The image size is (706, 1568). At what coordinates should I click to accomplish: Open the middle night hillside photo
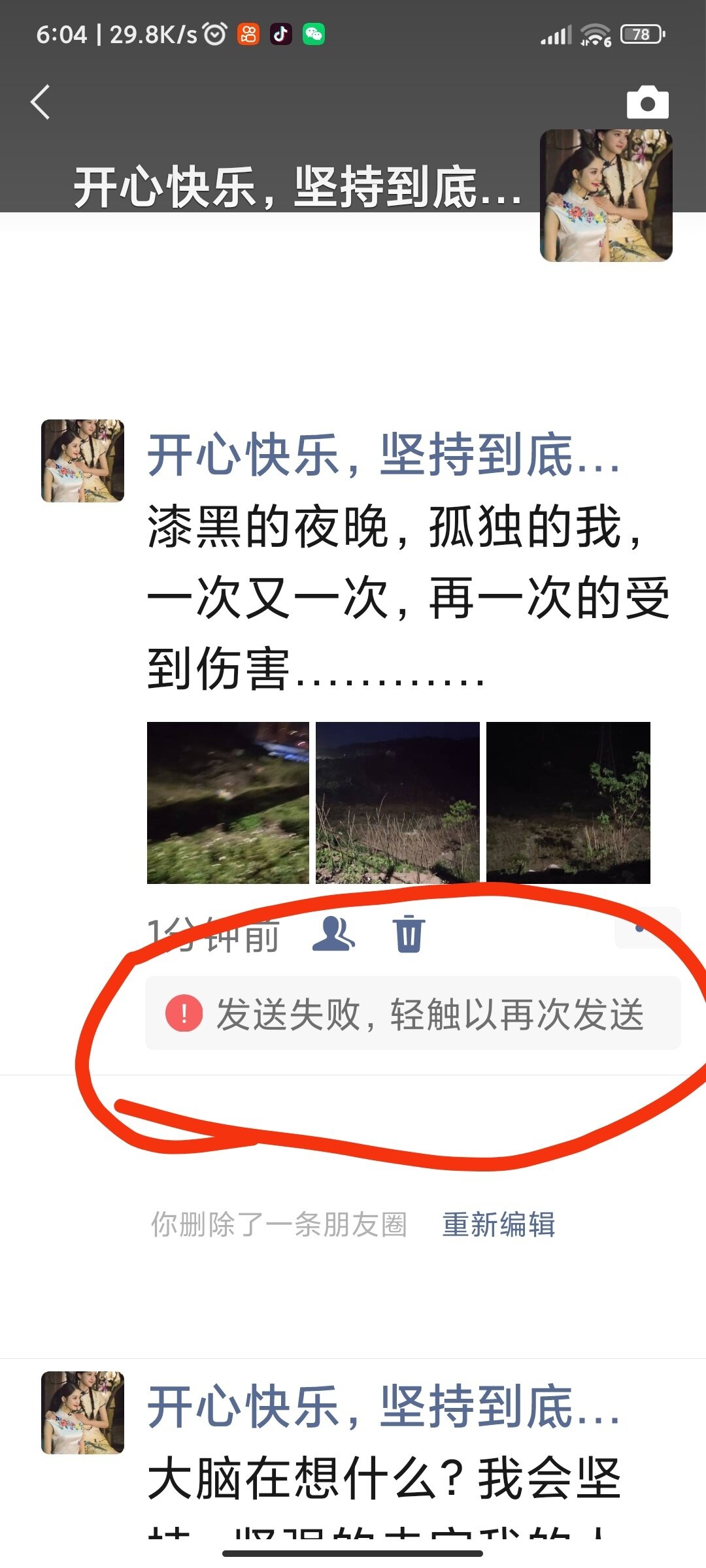pos(397,803)
